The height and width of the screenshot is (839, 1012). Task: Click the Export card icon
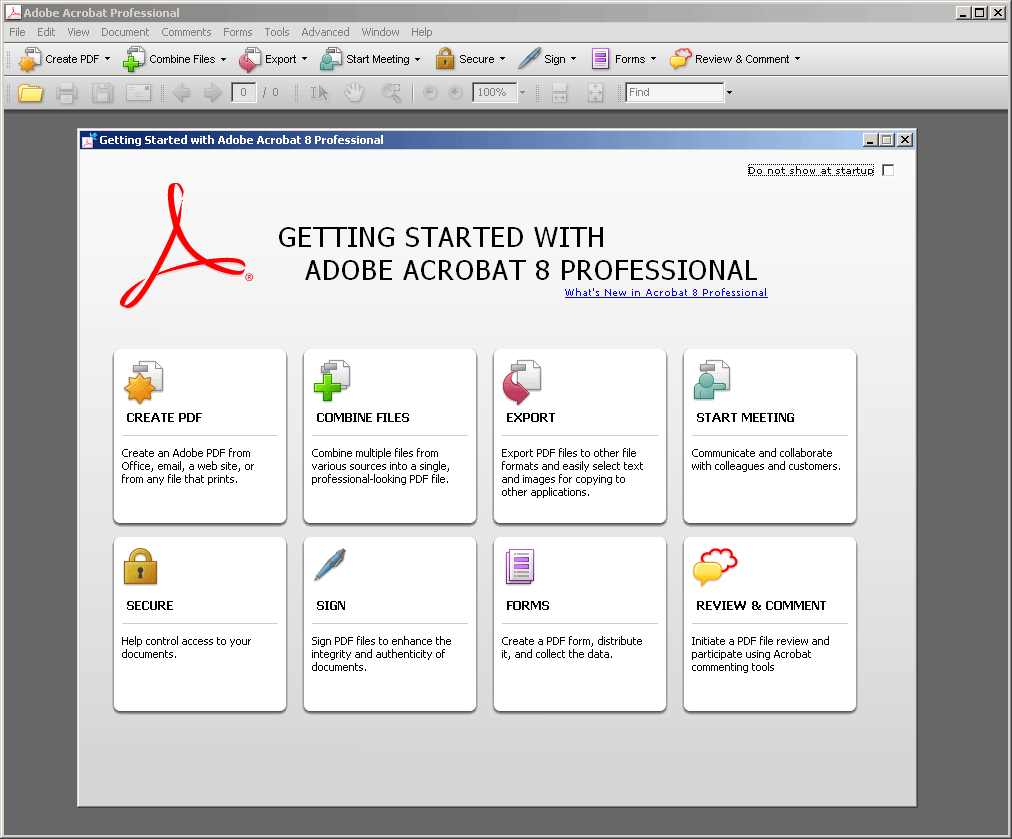click(x=522, y=382)
